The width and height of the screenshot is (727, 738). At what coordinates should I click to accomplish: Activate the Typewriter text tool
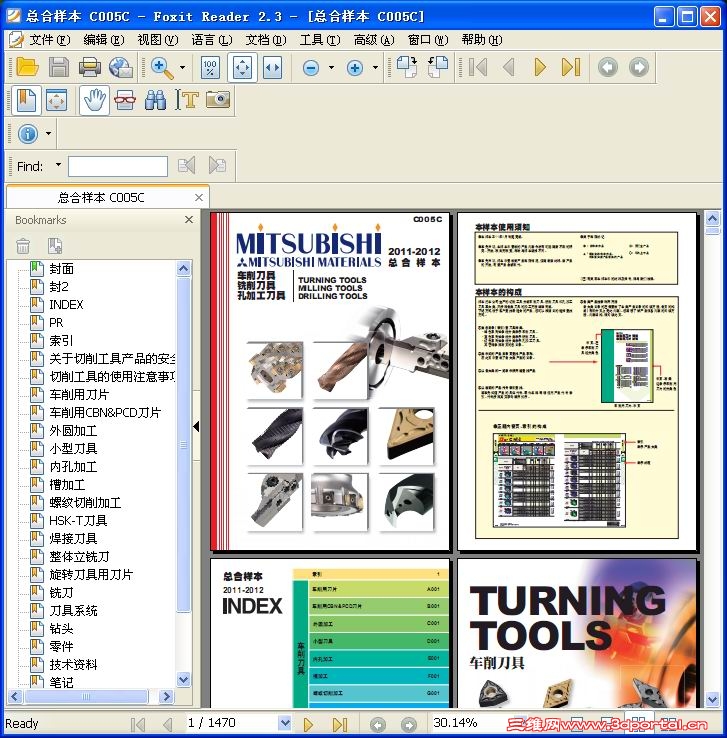(187, 100)
